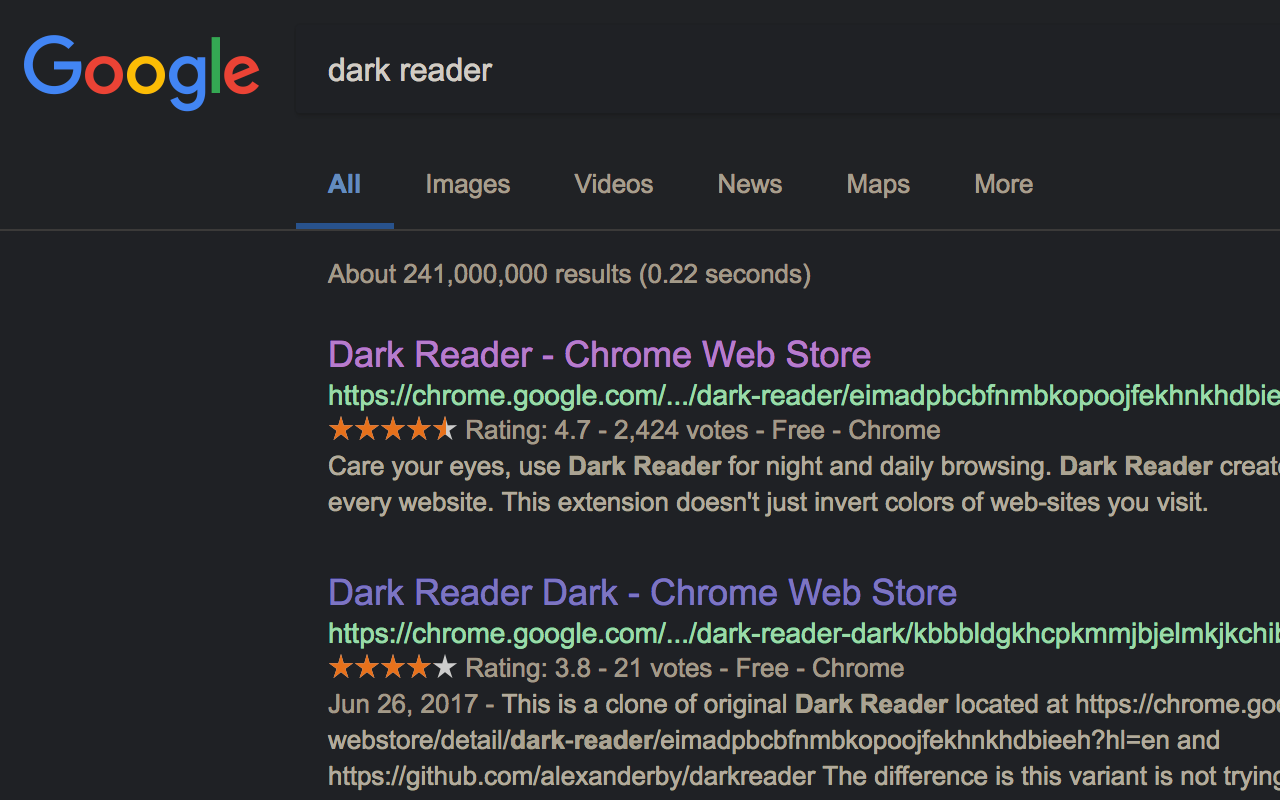Open the Dark Reader Chrome Web Store result

click(x=599, y=354)
